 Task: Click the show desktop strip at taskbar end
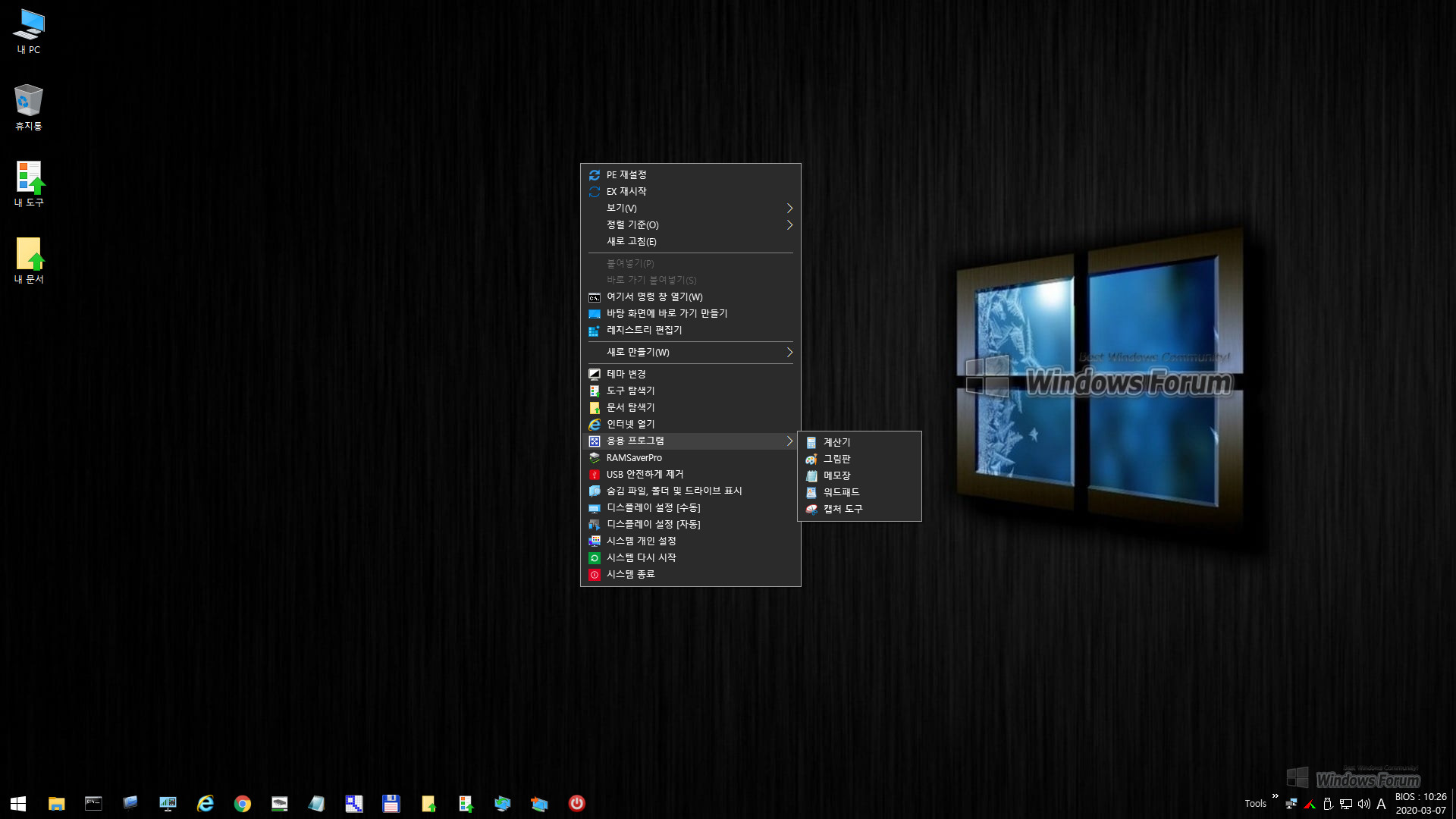1453,803
